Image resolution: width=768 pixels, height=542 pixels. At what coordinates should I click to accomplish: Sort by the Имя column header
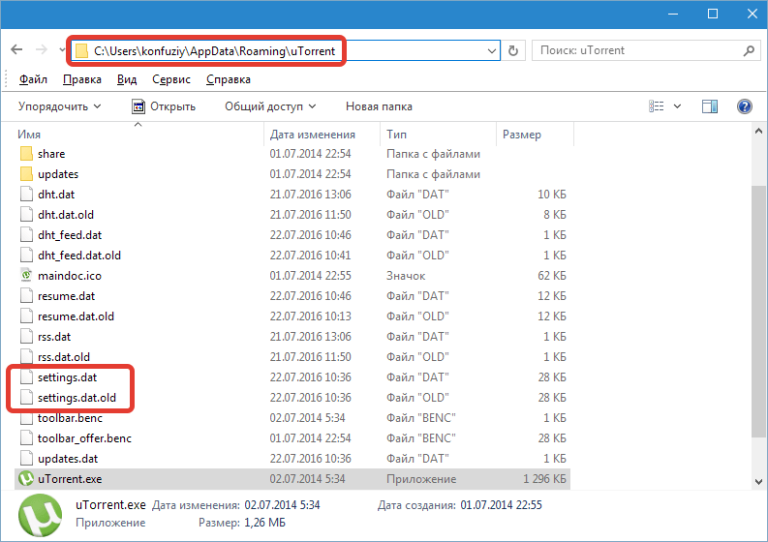pyautogui.click(x=140, y=134)
